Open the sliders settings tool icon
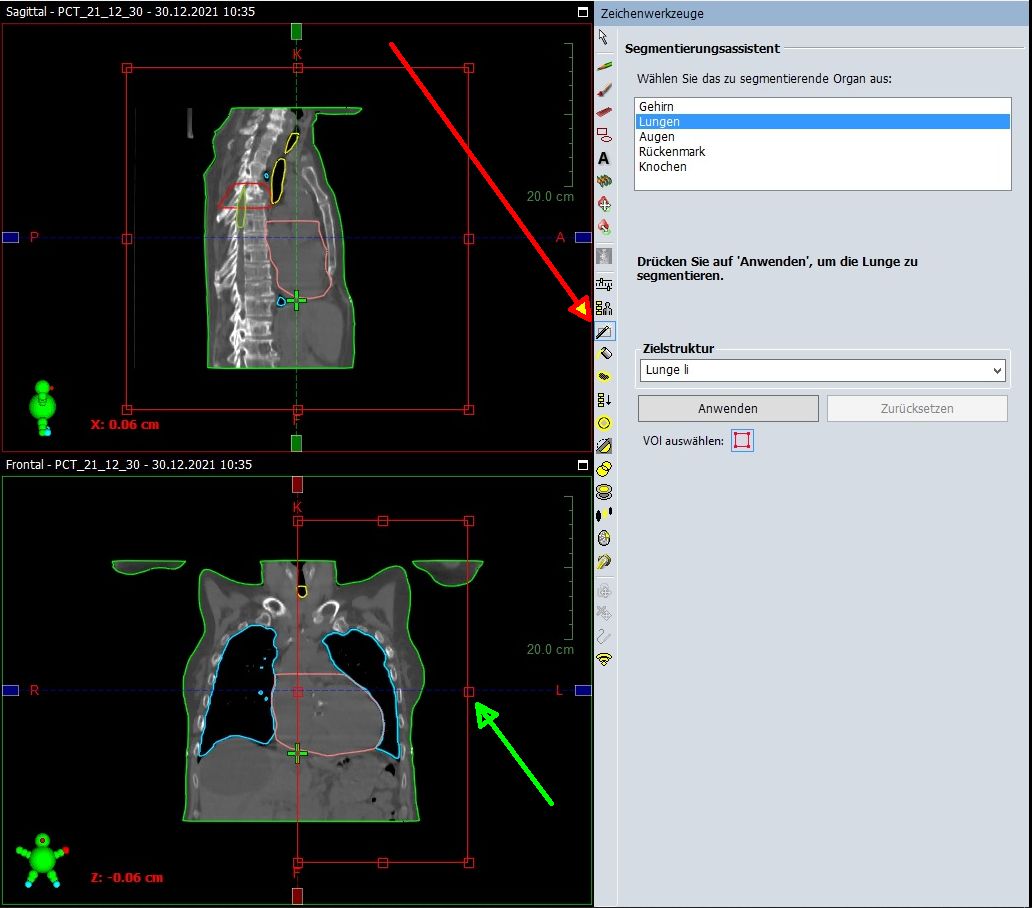The width and height of the screenshot is (1032, 908). (x=604, y=284)
